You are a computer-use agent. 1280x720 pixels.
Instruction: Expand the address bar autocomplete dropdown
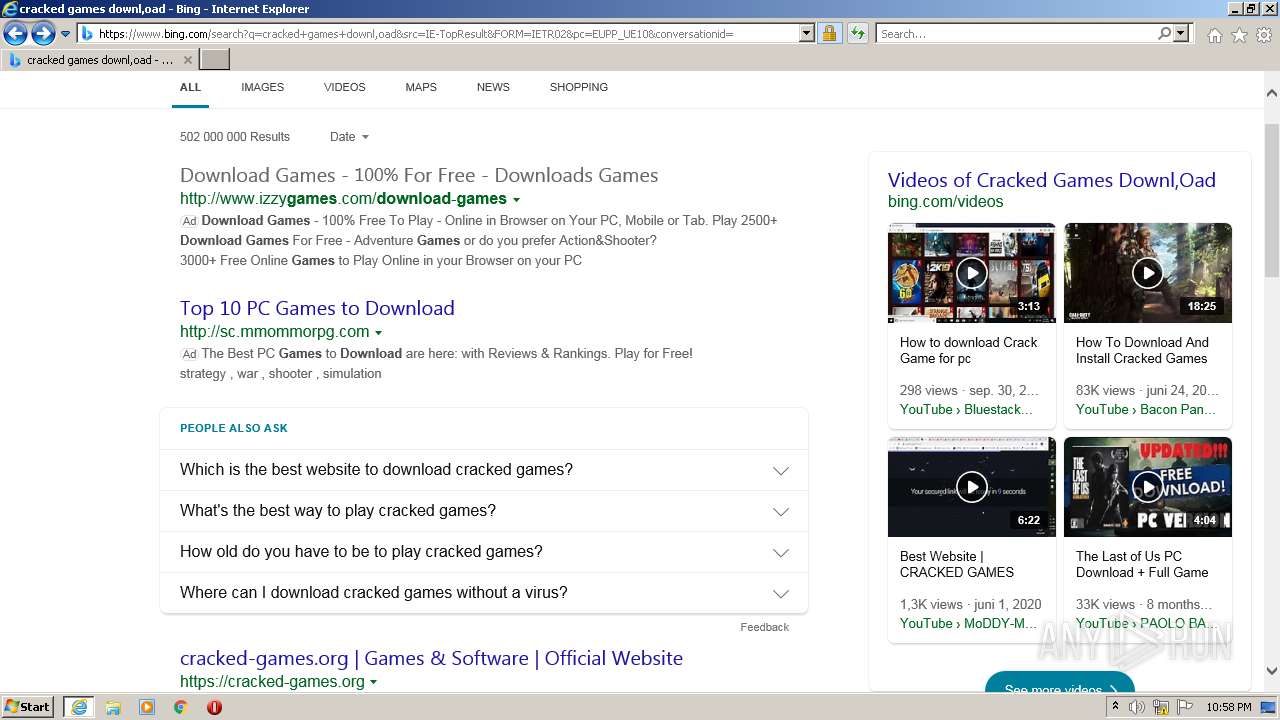[807, 34]
